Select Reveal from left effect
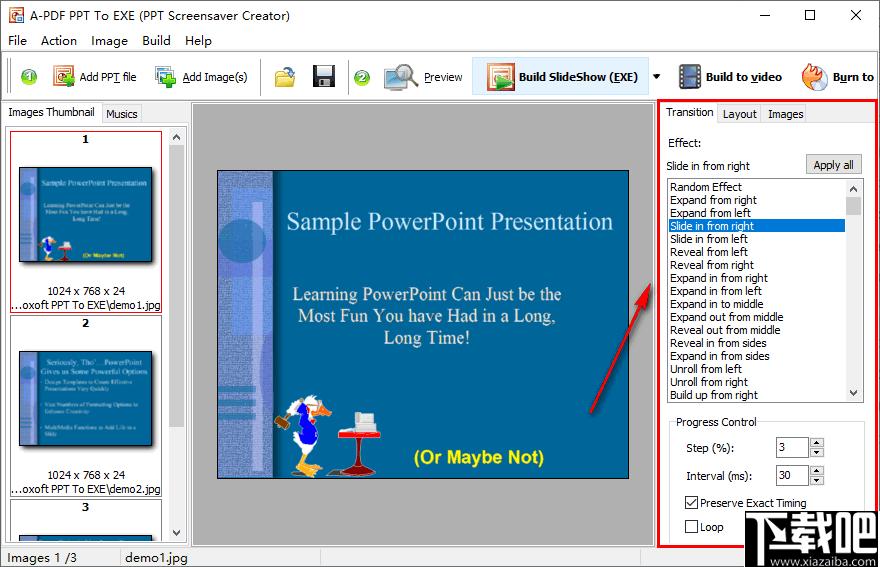This screenshot has height=567, width=880. pyautogui.click(x=757, y=252)
